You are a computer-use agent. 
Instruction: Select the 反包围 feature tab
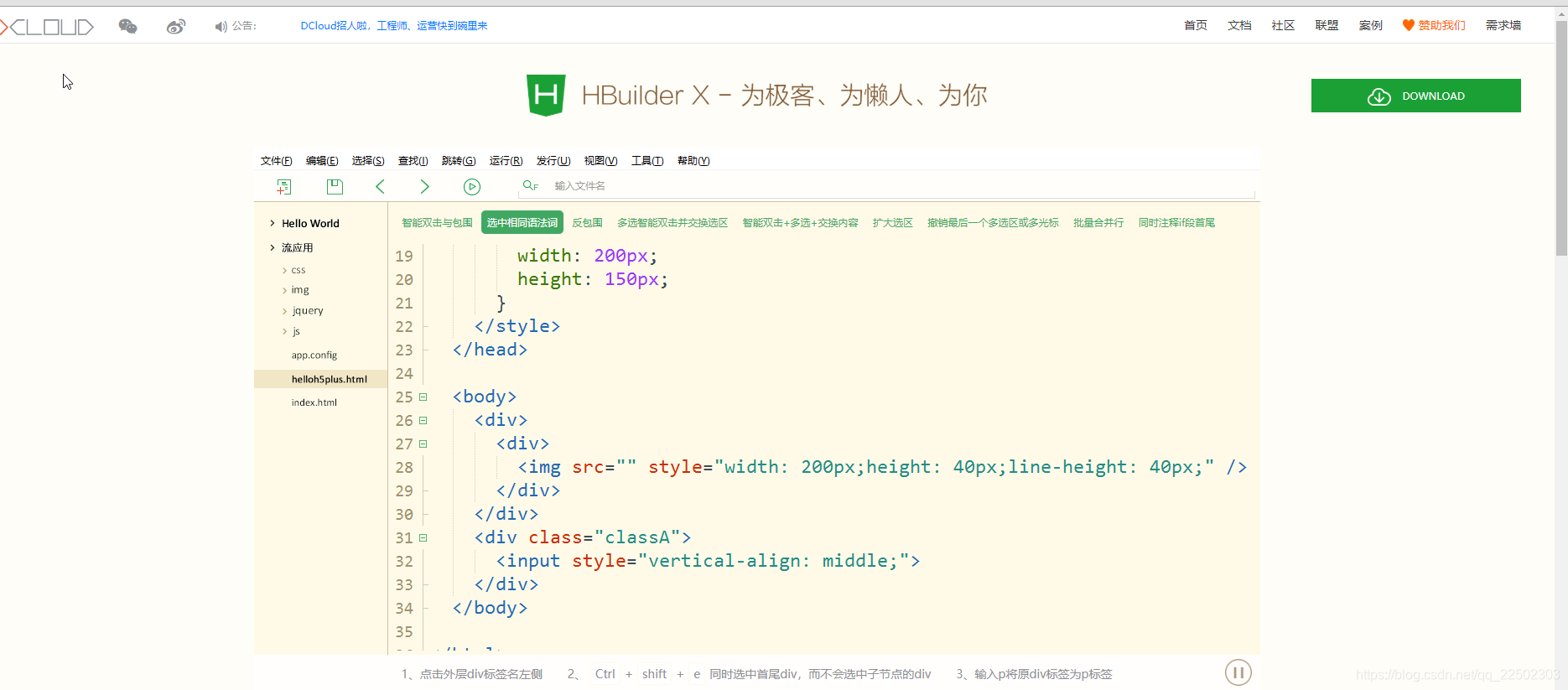click(x=587, y=223)
